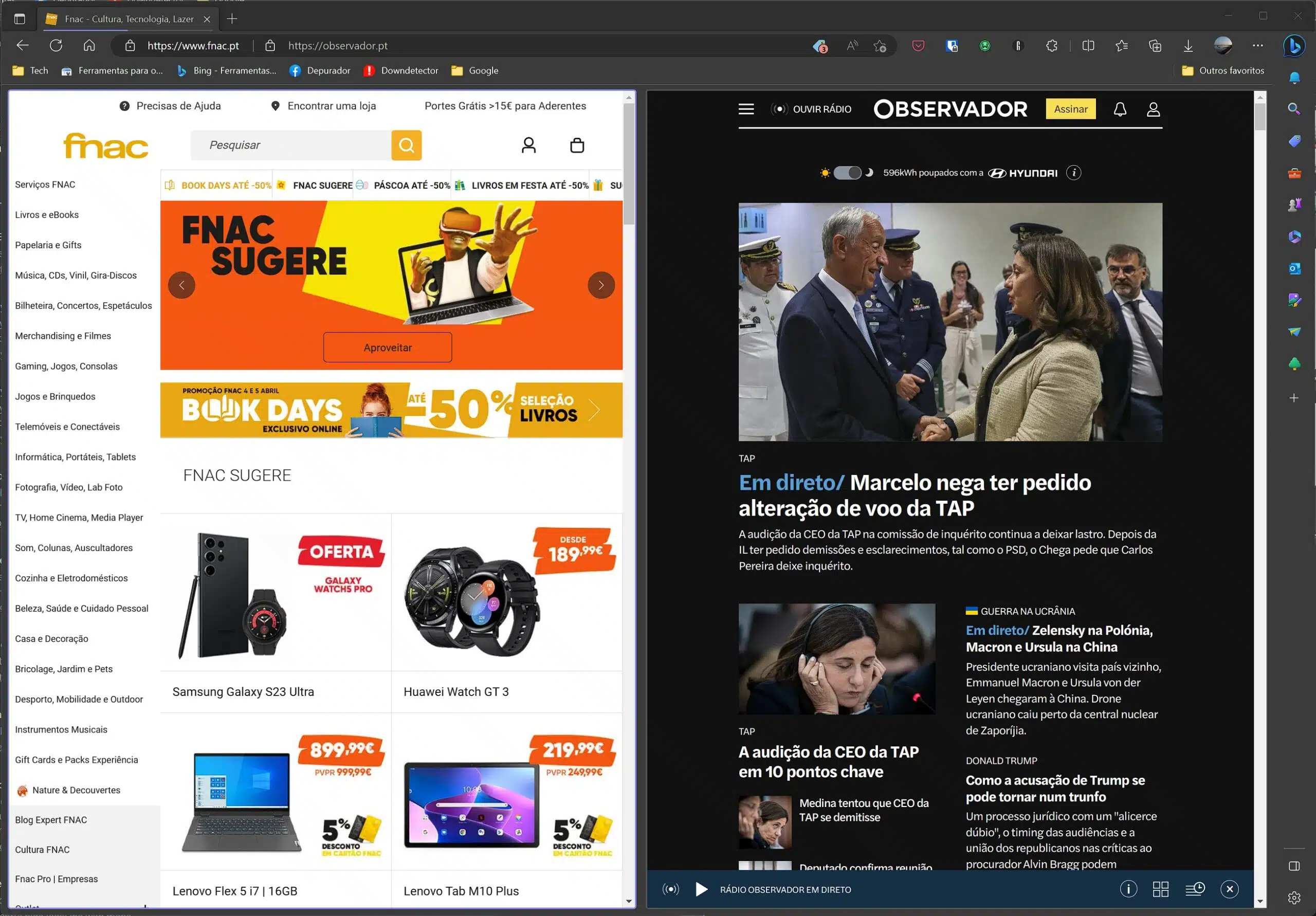Open the sidebar Shopping tag icon
This screenshot has width=1316, height=916.
coord(1294,141)
